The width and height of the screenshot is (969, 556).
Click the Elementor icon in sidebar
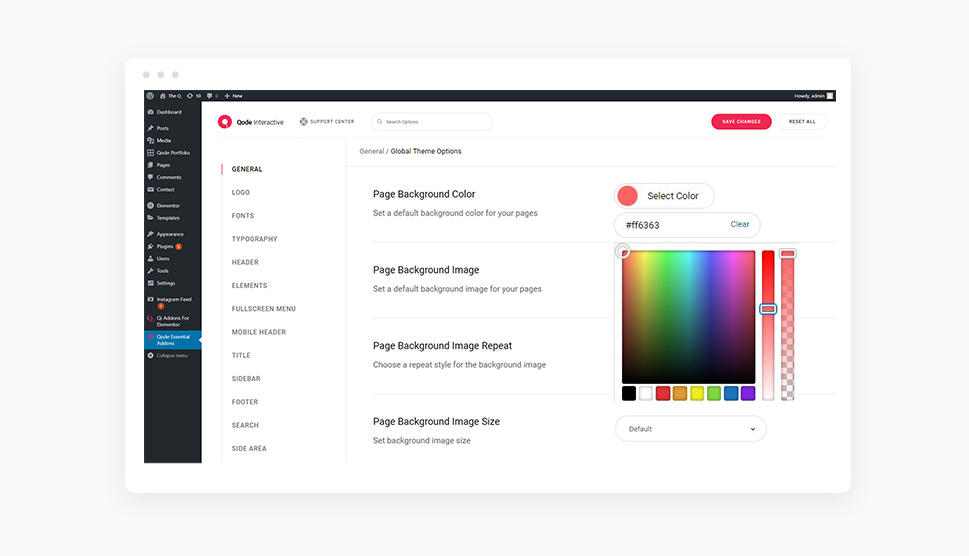point(150,205)
